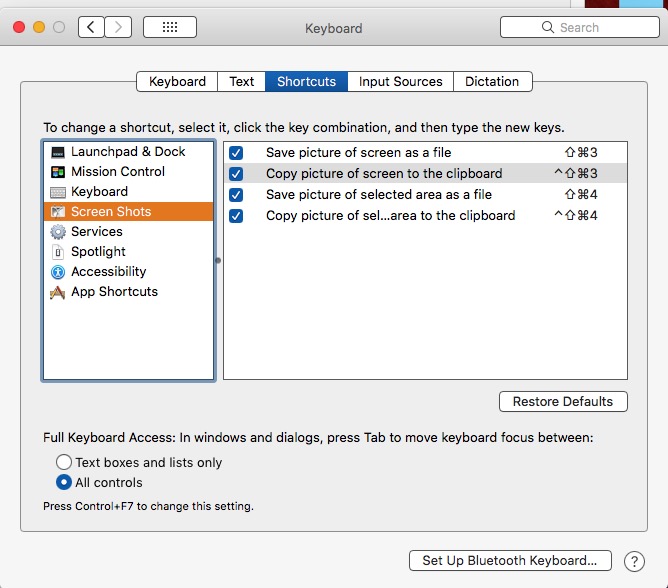The image size is (668, 588).
Task: Click the split pane divider handle
Action: (x=218, y=260)
